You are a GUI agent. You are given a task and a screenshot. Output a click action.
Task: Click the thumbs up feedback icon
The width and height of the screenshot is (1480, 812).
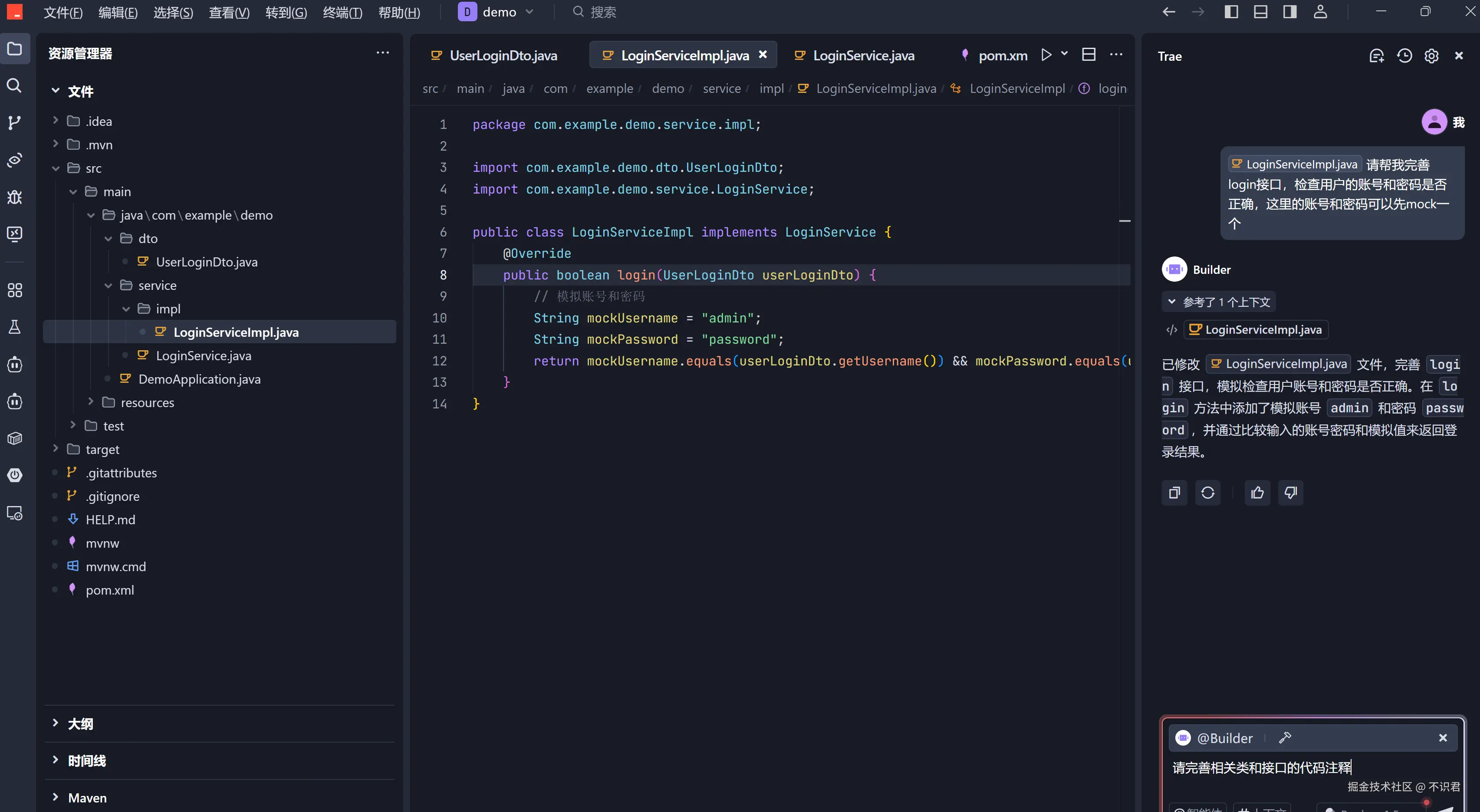point(1257,493)
